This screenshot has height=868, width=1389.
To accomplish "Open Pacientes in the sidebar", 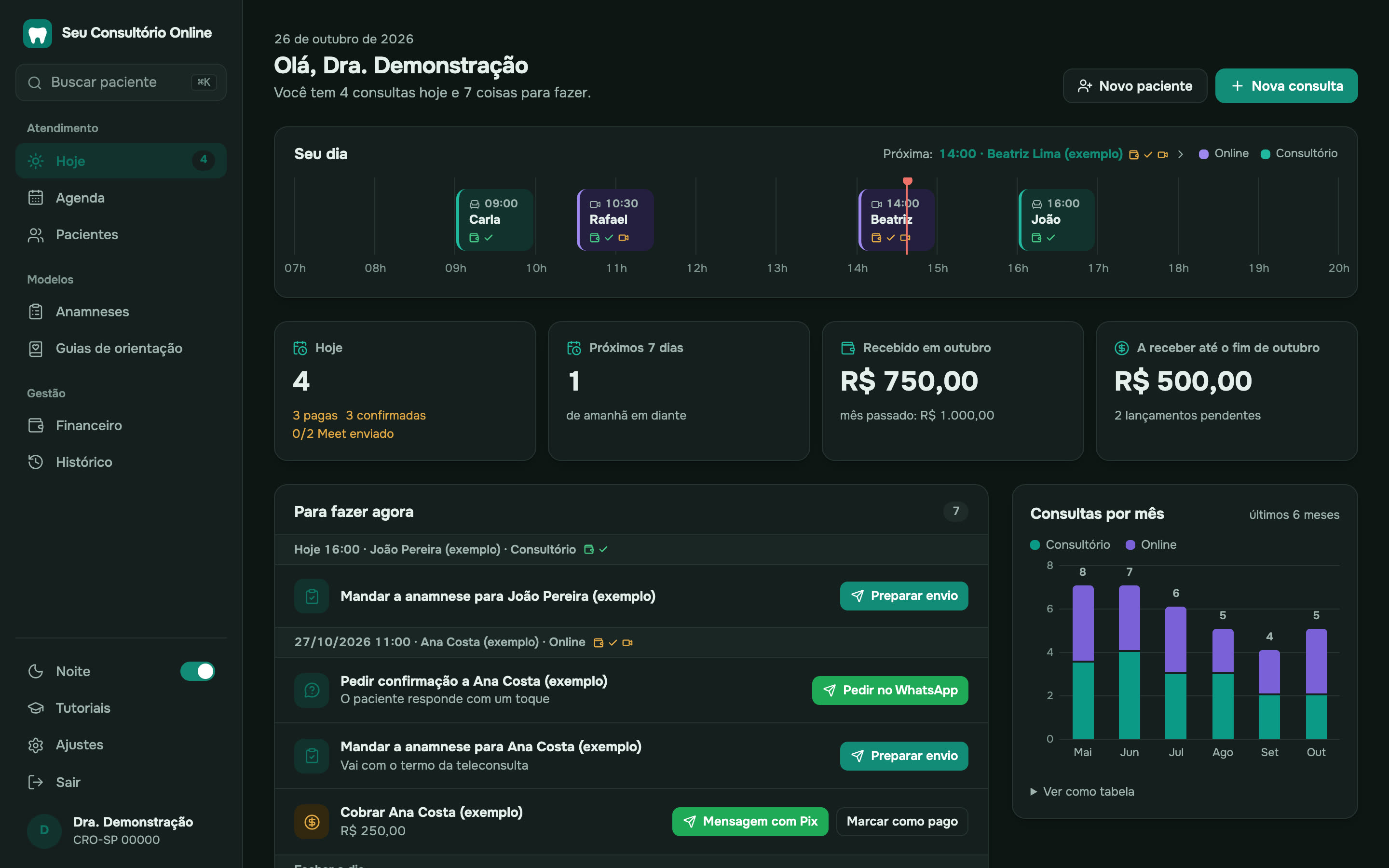I will [121, 234].
